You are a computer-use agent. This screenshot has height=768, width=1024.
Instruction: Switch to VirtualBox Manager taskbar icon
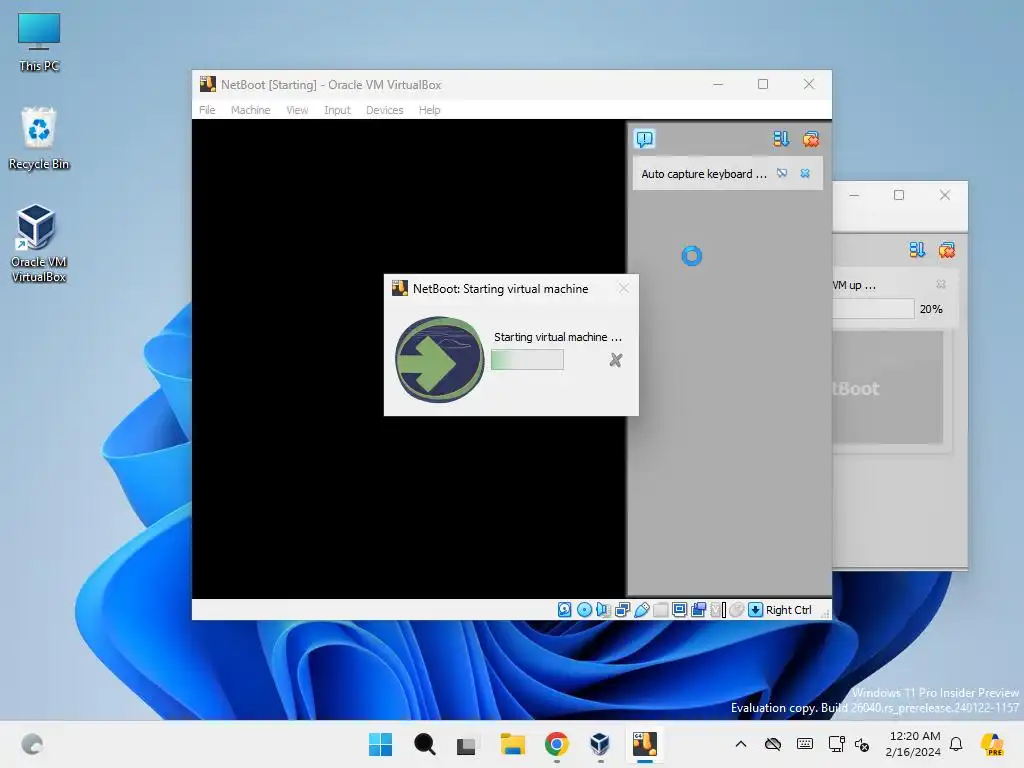(x=600, y=744)
